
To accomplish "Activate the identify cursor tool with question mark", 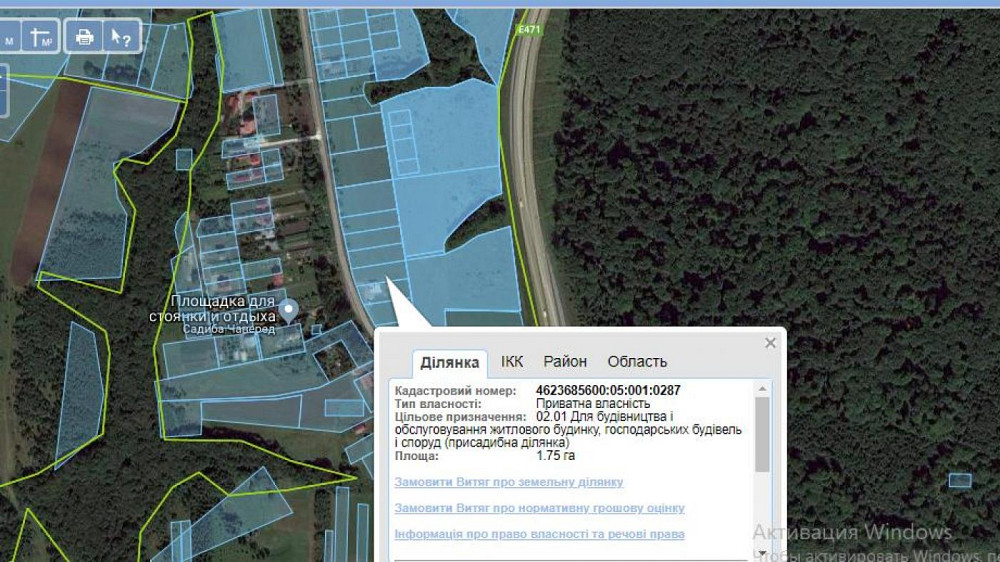I will (120, 38).
